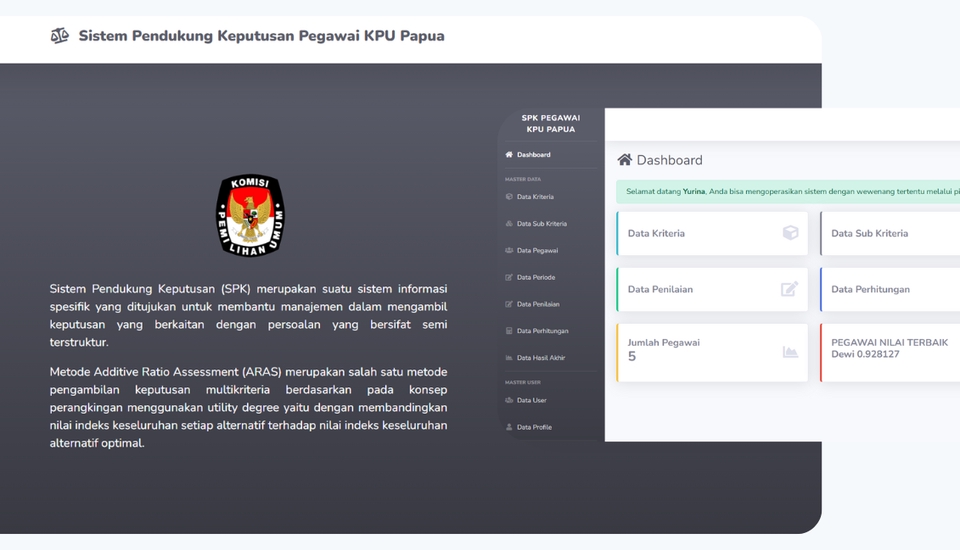The image size is (960, 550).
Task: Click the paragraph about Metode Additive Ratio Assessment
Action: (x=249, y=407)
